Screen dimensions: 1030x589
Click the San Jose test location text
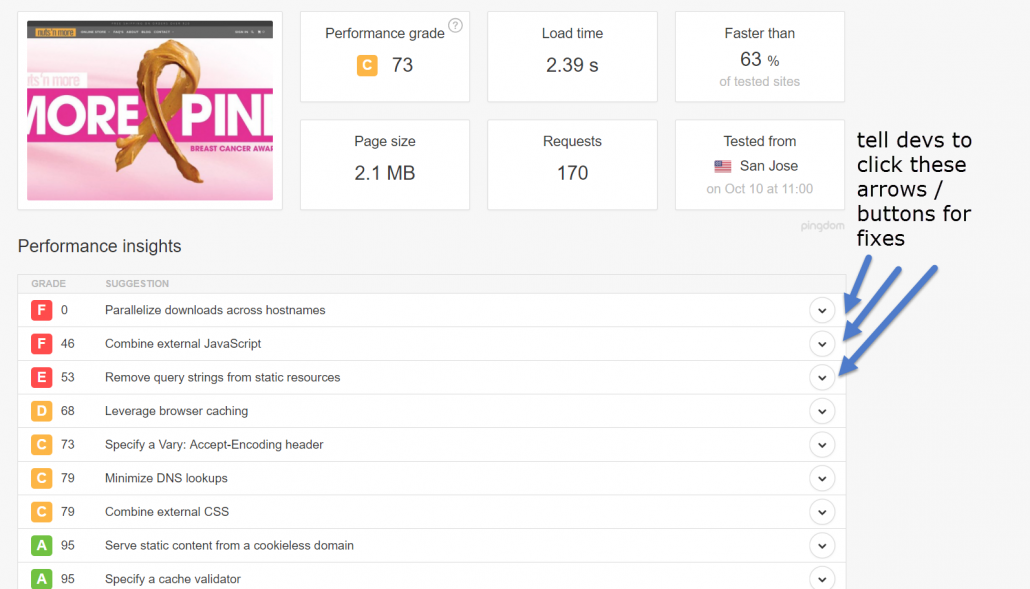[769, 166]
